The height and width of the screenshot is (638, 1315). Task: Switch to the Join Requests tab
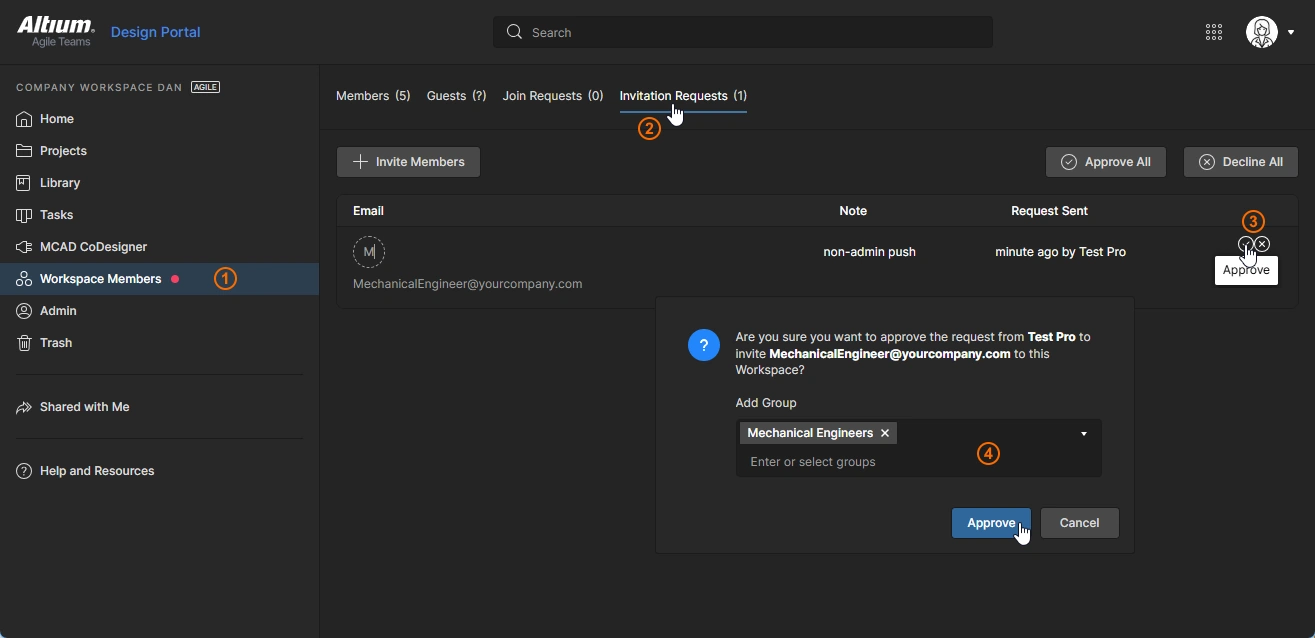coord(552,96)
